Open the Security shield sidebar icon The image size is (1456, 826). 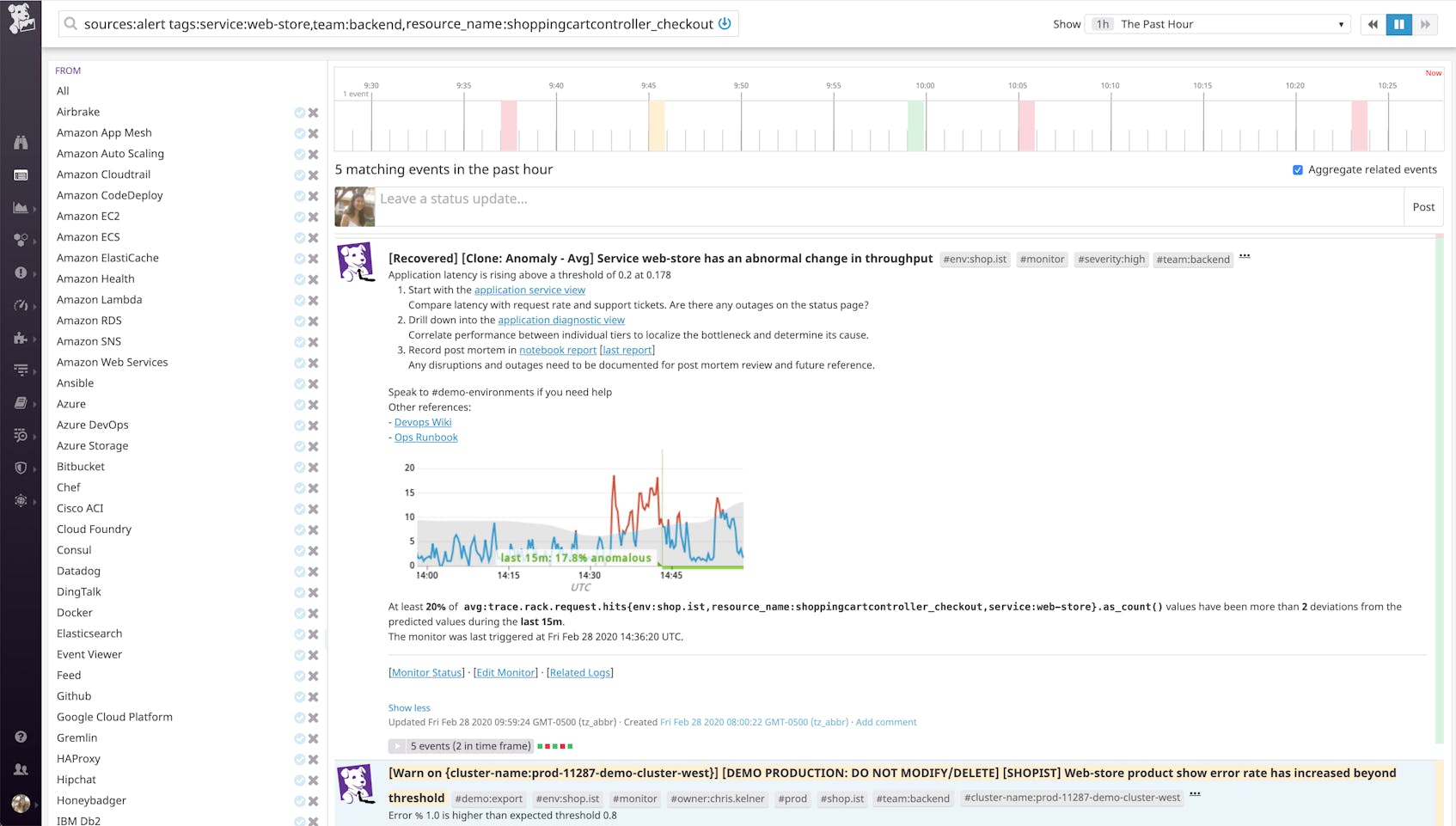(x=21, y=468)
